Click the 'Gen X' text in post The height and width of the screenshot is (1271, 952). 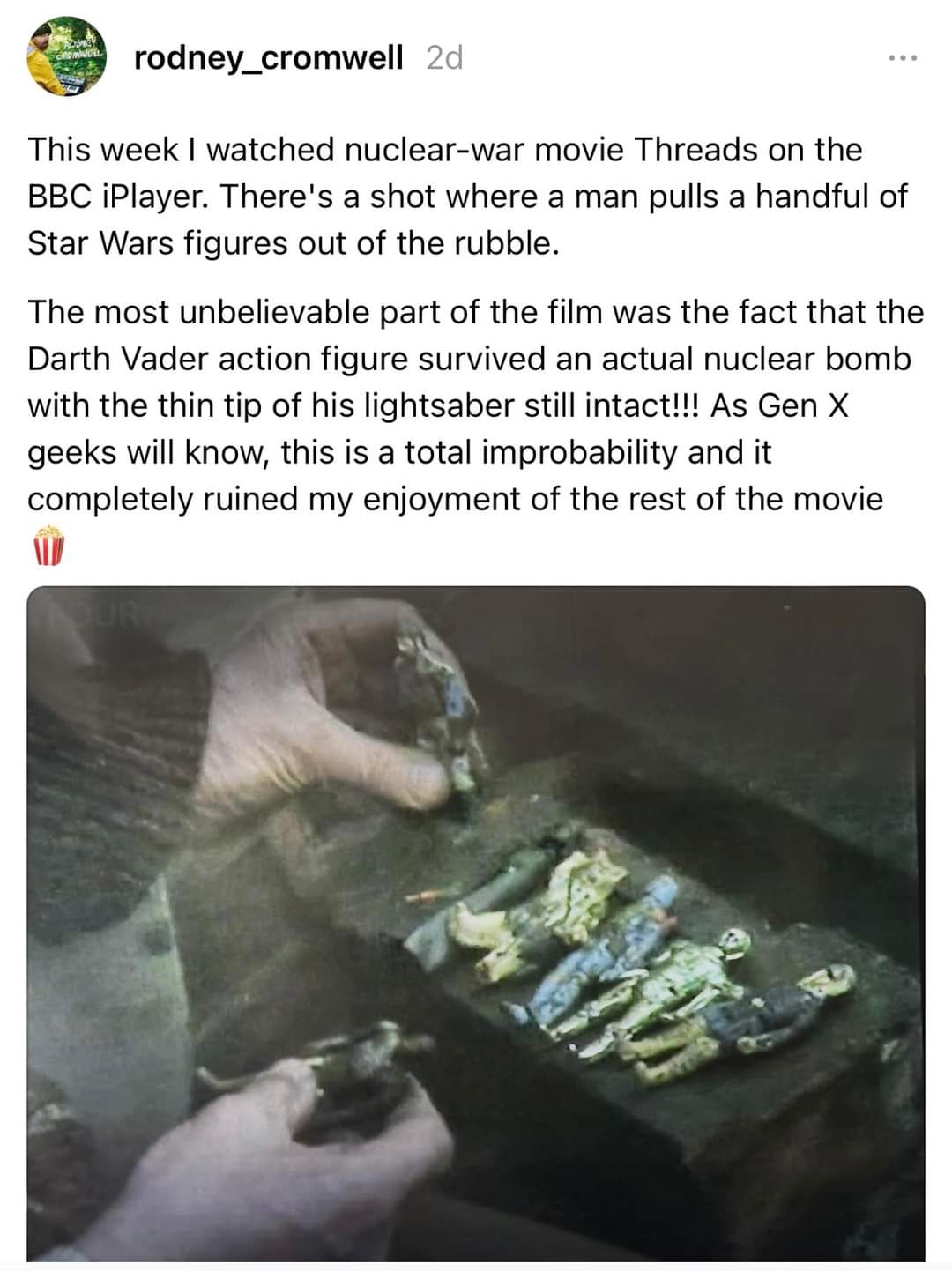802,405
